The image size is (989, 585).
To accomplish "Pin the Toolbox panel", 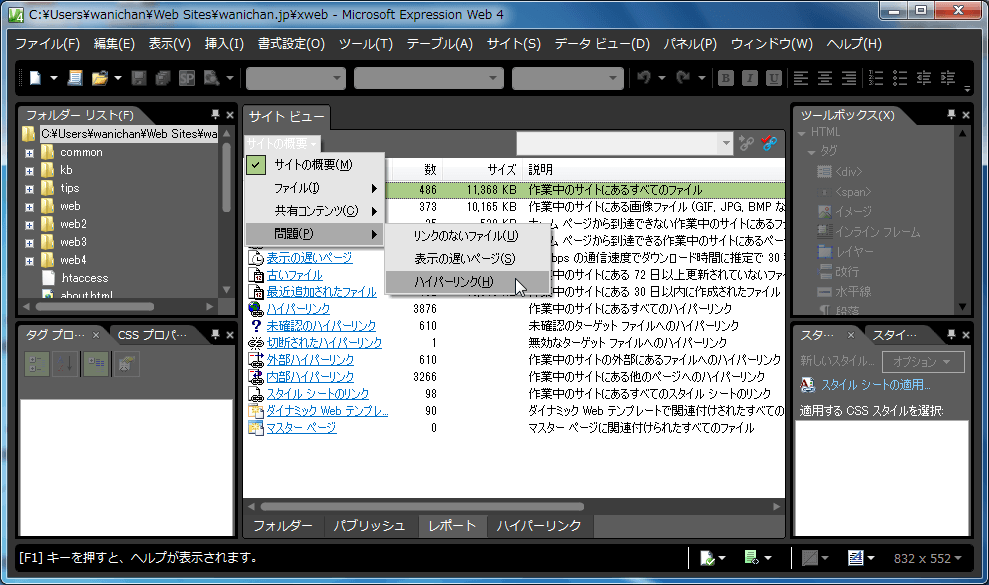I will point(951,114).
